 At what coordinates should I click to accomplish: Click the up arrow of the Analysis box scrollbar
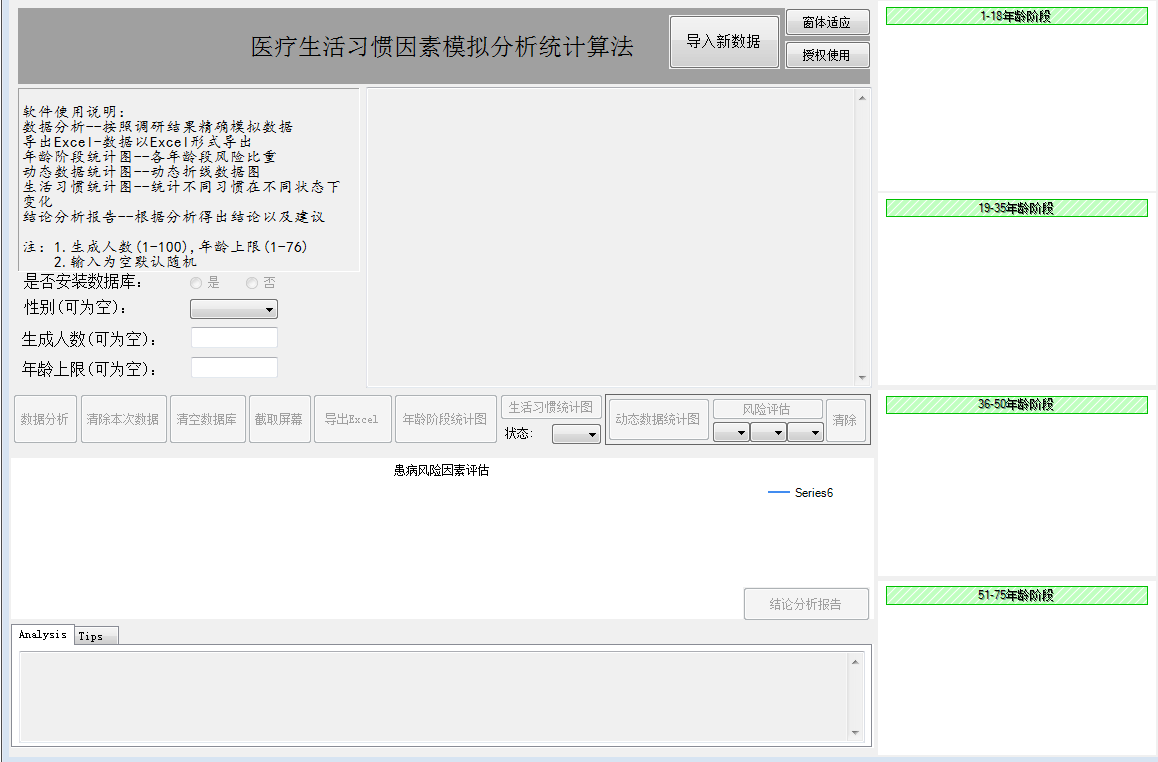point(855,662)
